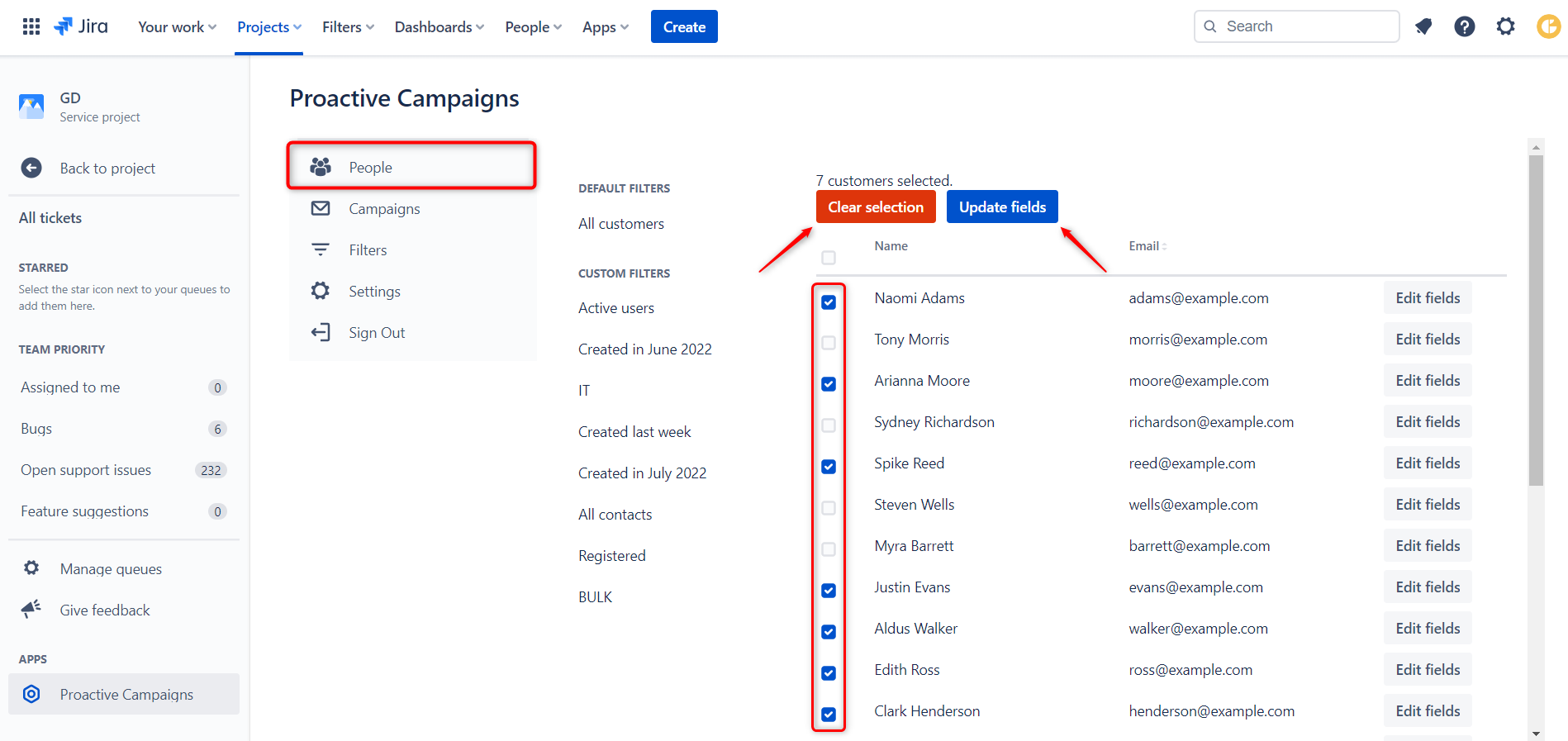1568x741 pixels.
Task: Open the Campaigns menu item
Action: tap(412, 208)
